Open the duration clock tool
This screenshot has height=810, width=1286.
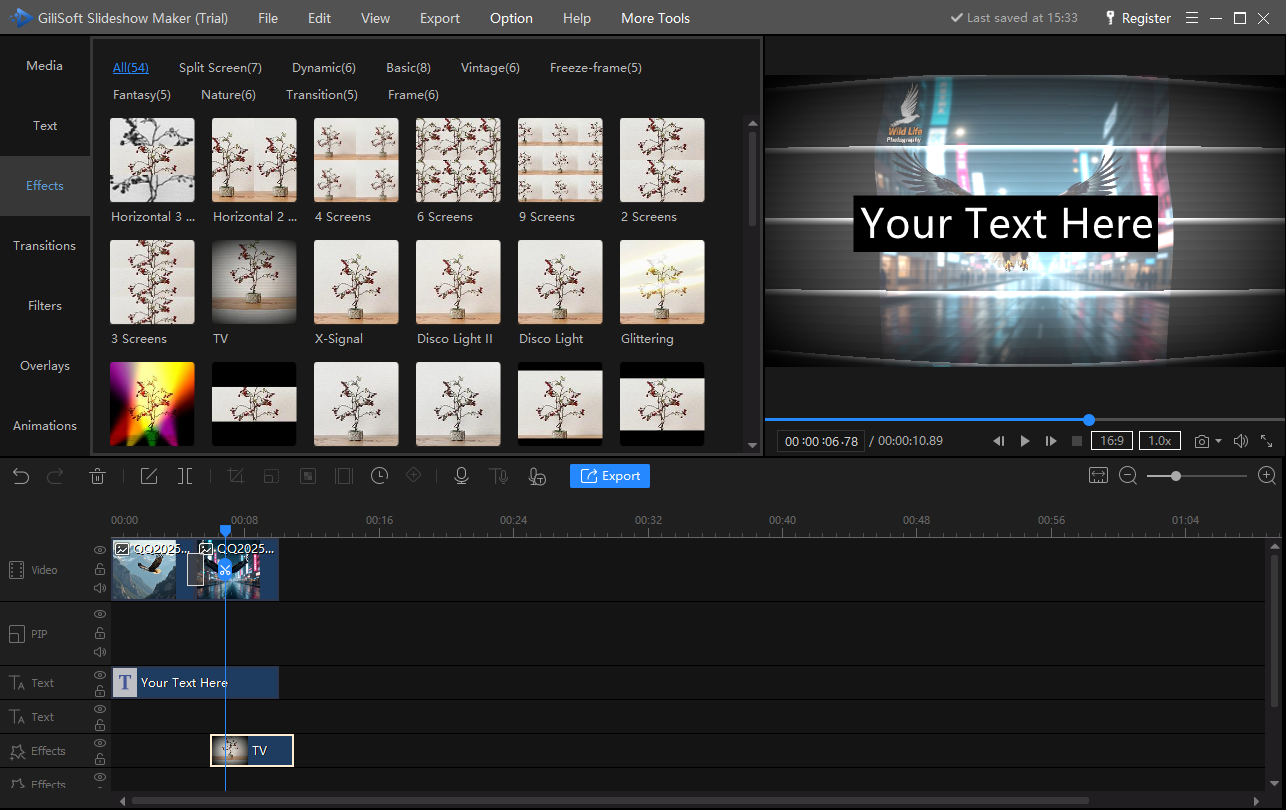pos(379,476)
